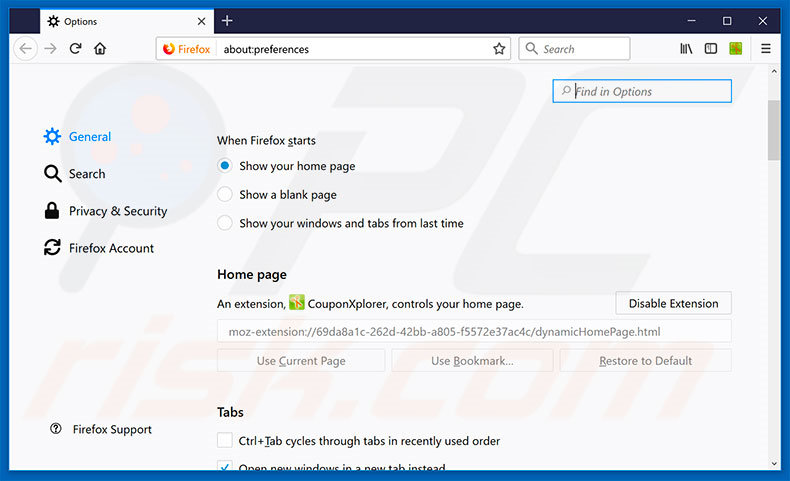The height and width of the screenshot is (481, 790).
Task: Reload the current page
Action: (76, 49)
